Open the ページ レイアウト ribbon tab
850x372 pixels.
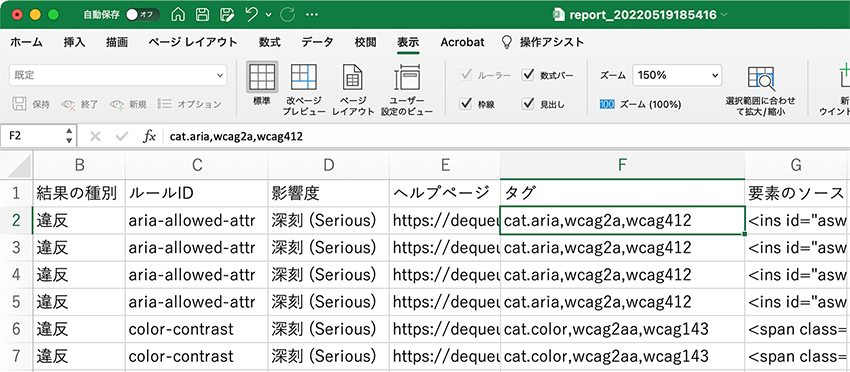coord(192,42)
